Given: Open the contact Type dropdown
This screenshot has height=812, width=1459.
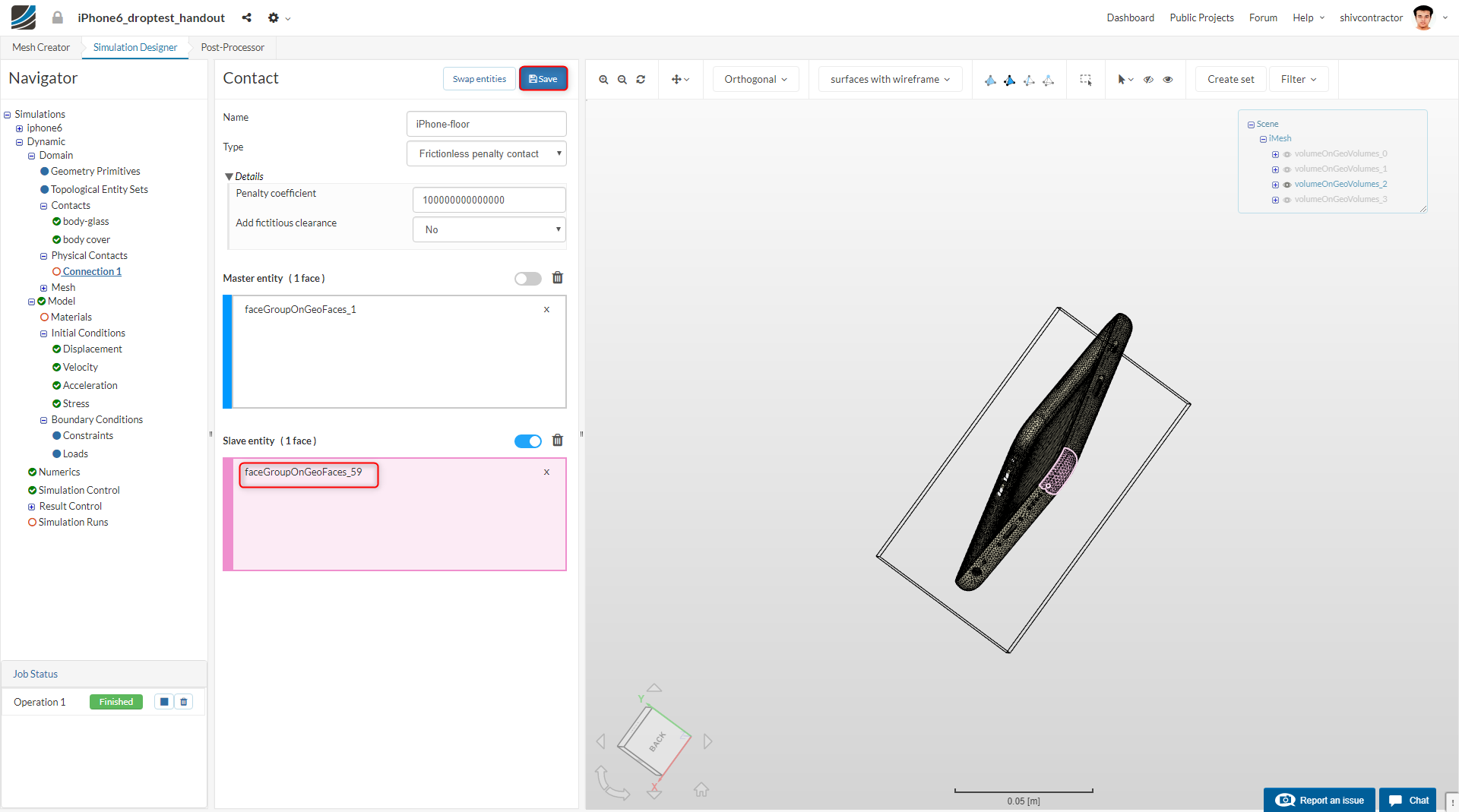Looking at the screenshot, I should (486, 153).
